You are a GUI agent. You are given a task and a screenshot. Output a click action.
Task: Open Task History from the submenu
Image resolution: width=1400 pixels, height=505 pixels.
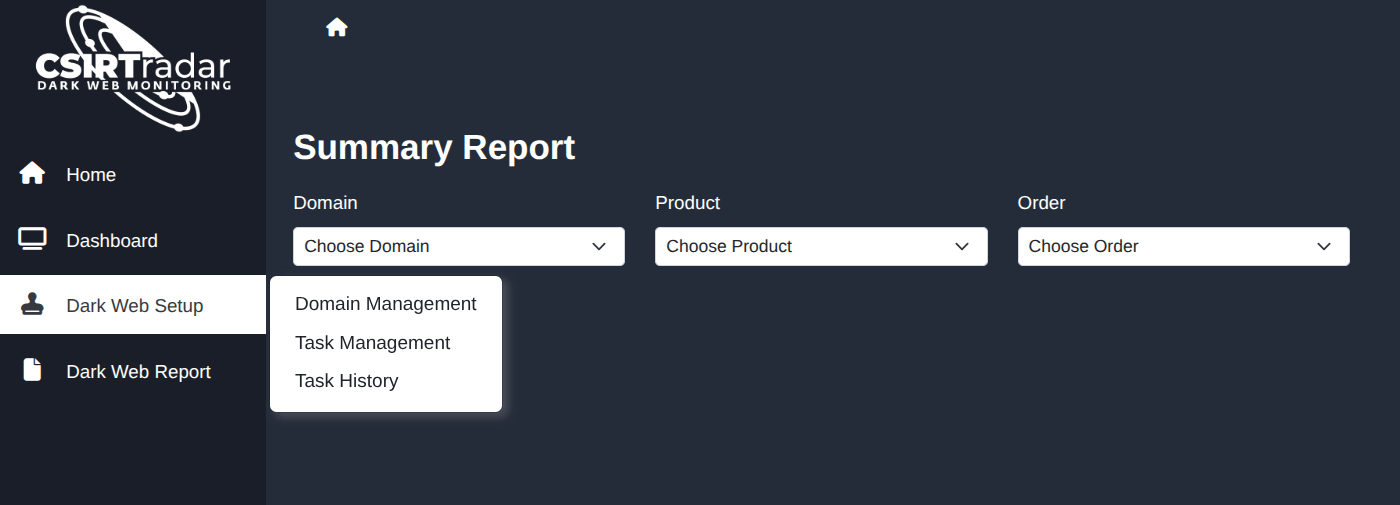(x=346, y=381)
